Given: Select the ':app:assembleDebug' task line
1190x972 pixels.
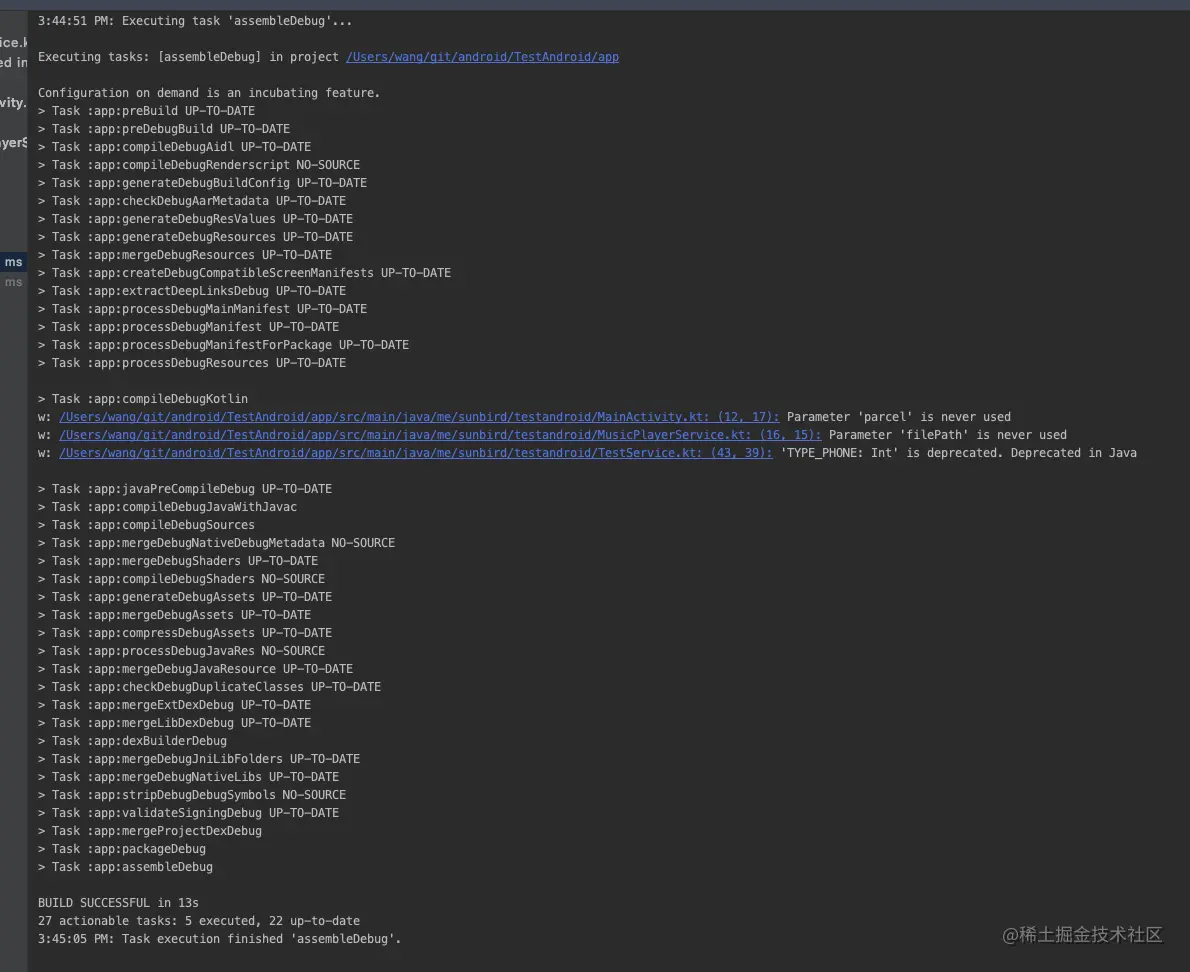Looking at the screenshot, I should pos(126,868).
